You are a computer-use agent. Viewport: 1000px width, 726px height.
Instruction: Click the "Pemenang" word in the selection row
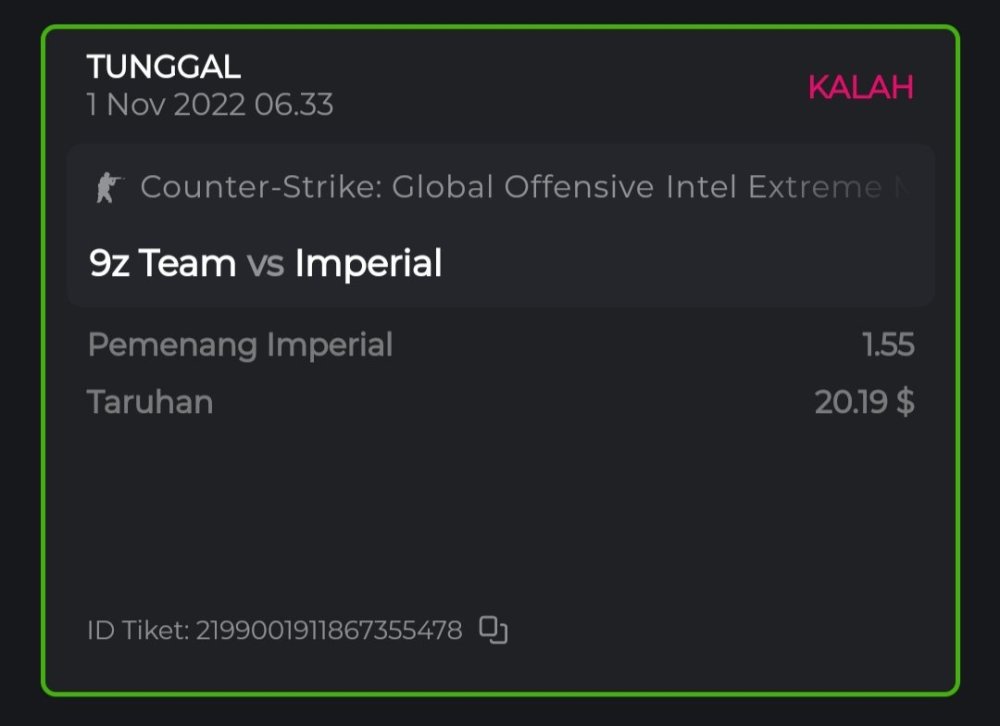173,345
